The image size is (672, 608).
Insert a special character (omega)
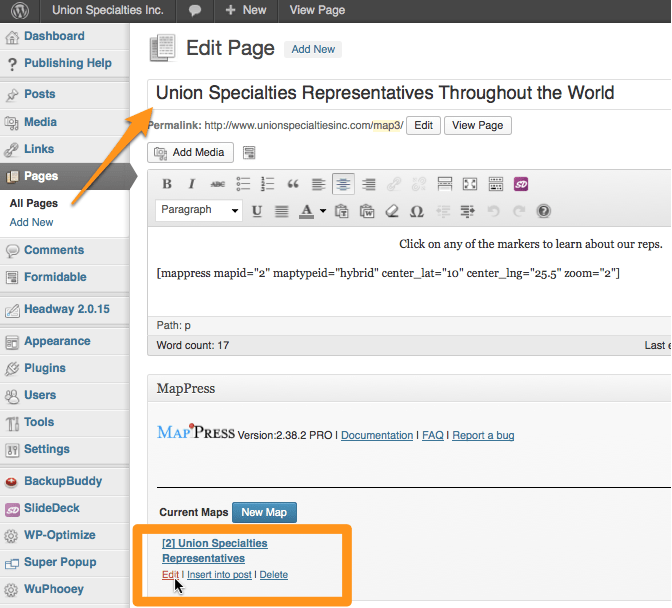coord(417,211)
